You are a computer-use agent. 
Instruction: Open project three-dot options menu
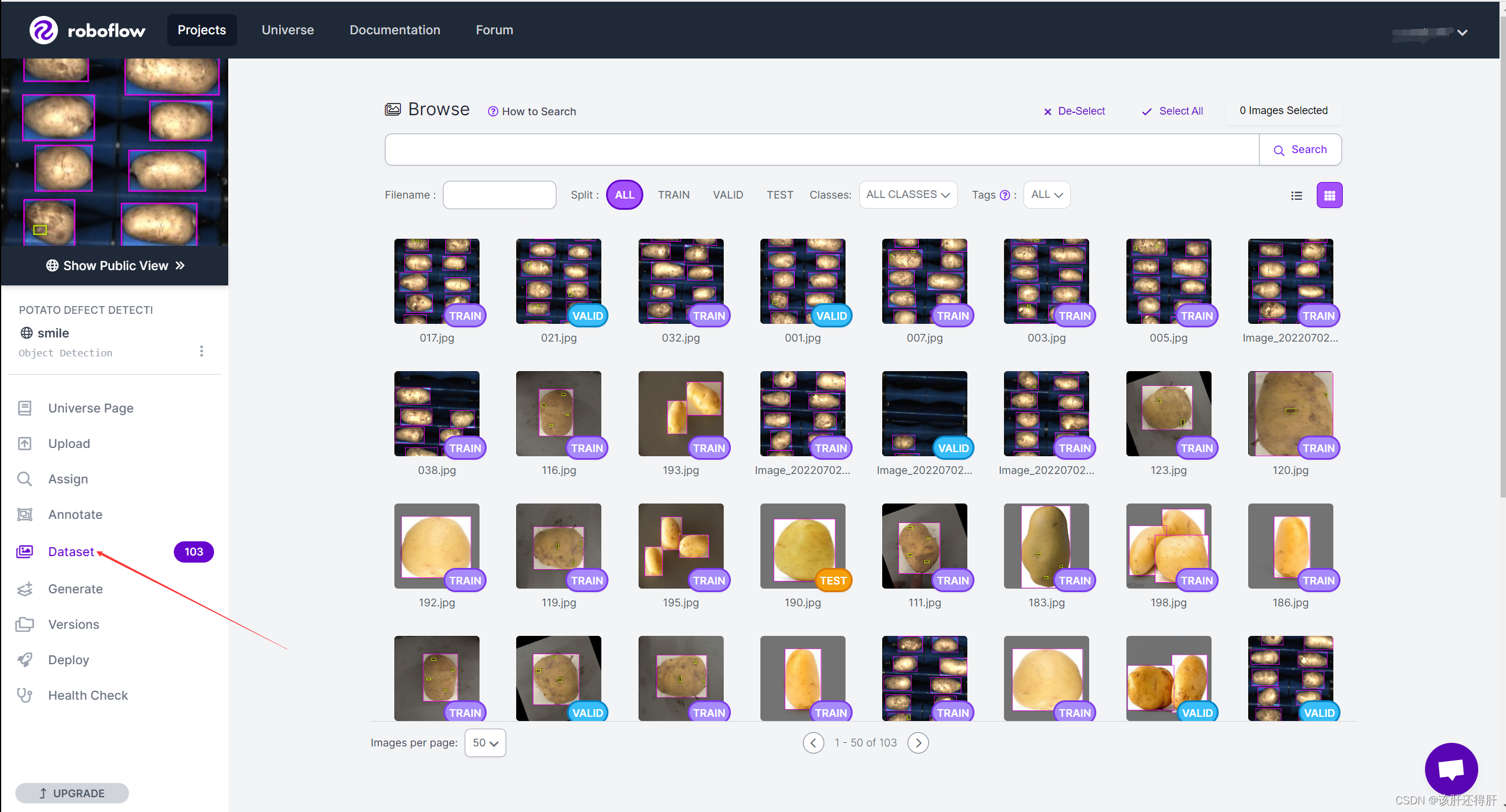(202, 351)
